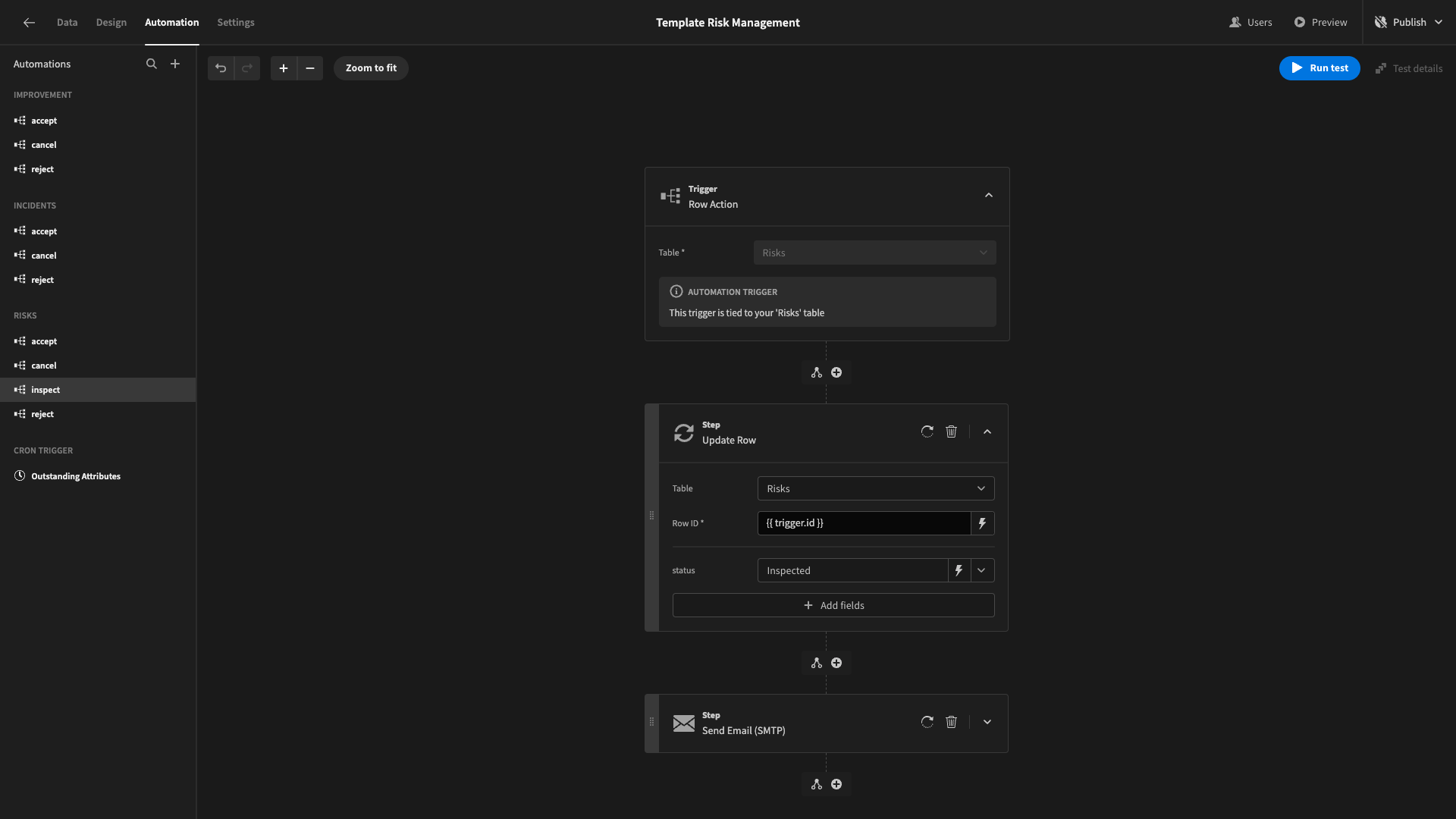The height and width of the screenshot is (819, 1456).
Task: Select Risks cancel automation
Action: pyautogui.click(x=98, y=366)
